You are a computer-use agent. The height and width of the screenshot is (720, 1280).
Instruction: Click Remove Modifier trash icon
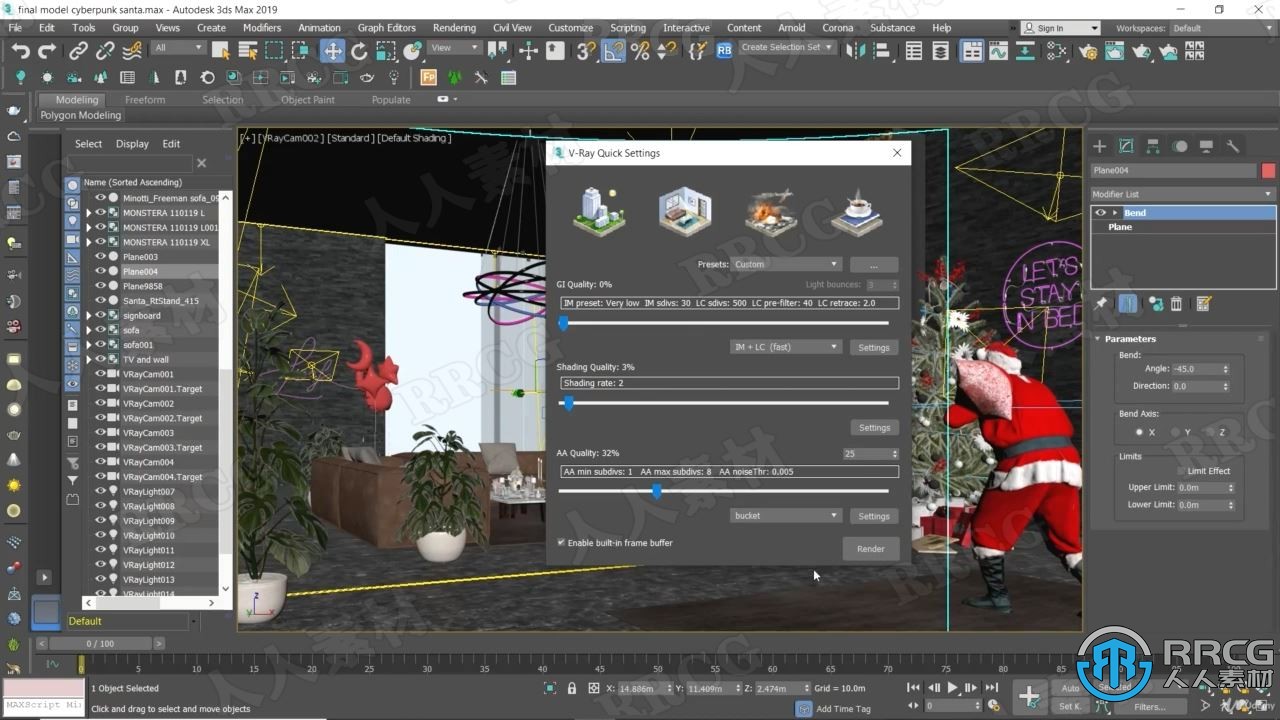point(1176,304)
